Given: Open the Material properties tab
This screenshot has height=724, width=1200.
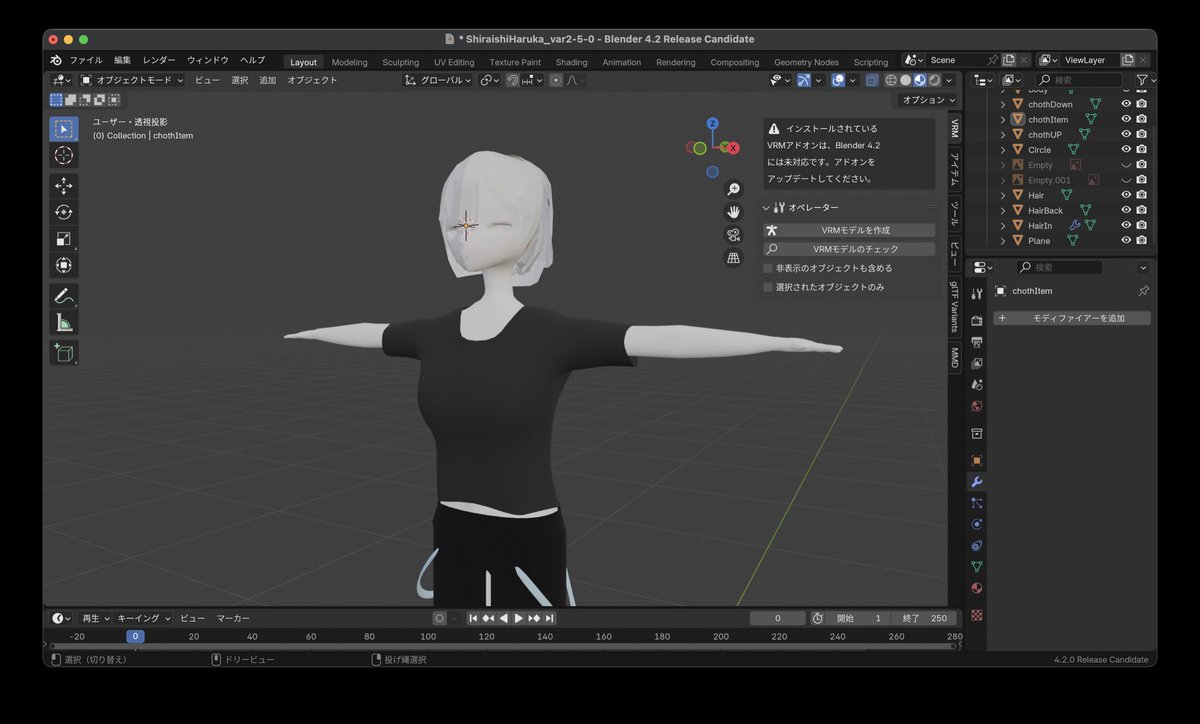Looking at the screenshot, I should [977, 589].
